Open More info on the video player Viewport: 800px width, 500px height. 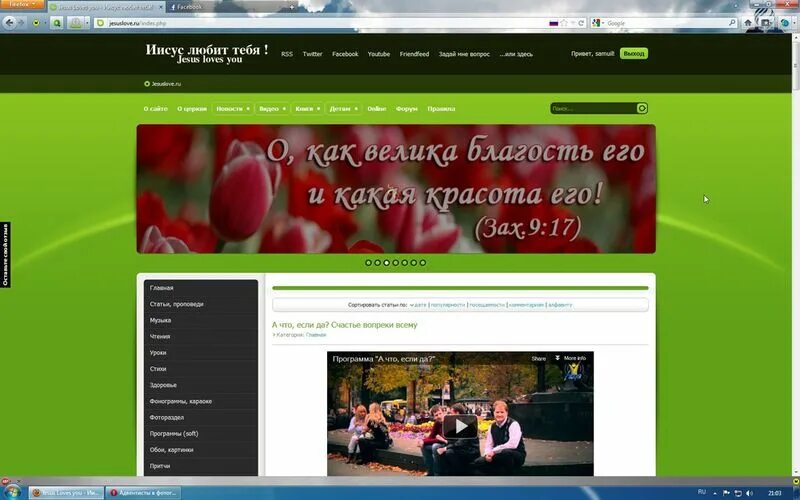pyautogui.click(x=570, y=358)
